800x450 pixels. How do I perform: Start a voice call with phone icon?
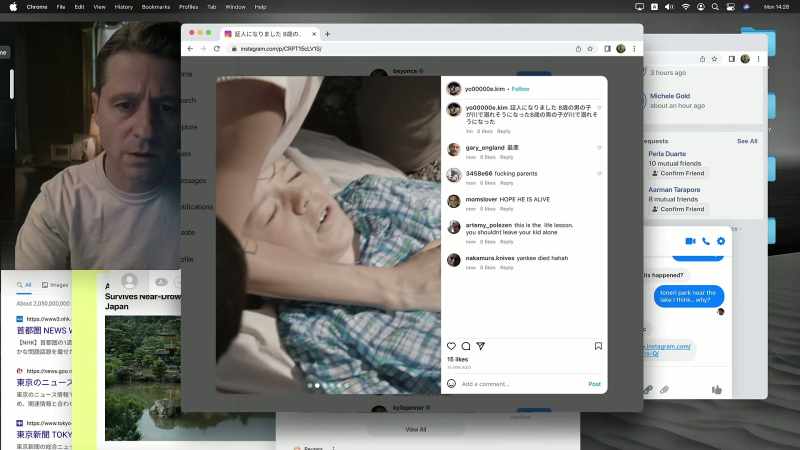click(706, 241)
